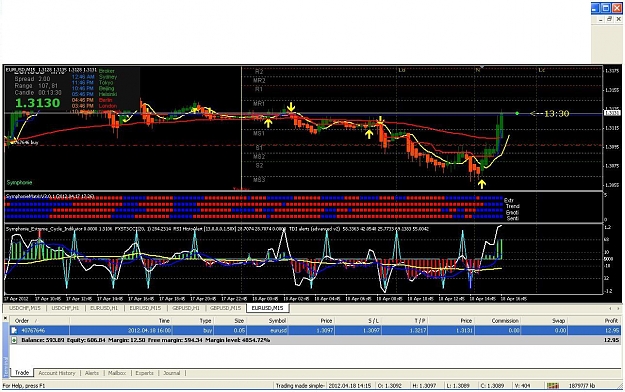Click the status bar volume V: 404
The width and height of the screenshot is (625, 392).
523,386
